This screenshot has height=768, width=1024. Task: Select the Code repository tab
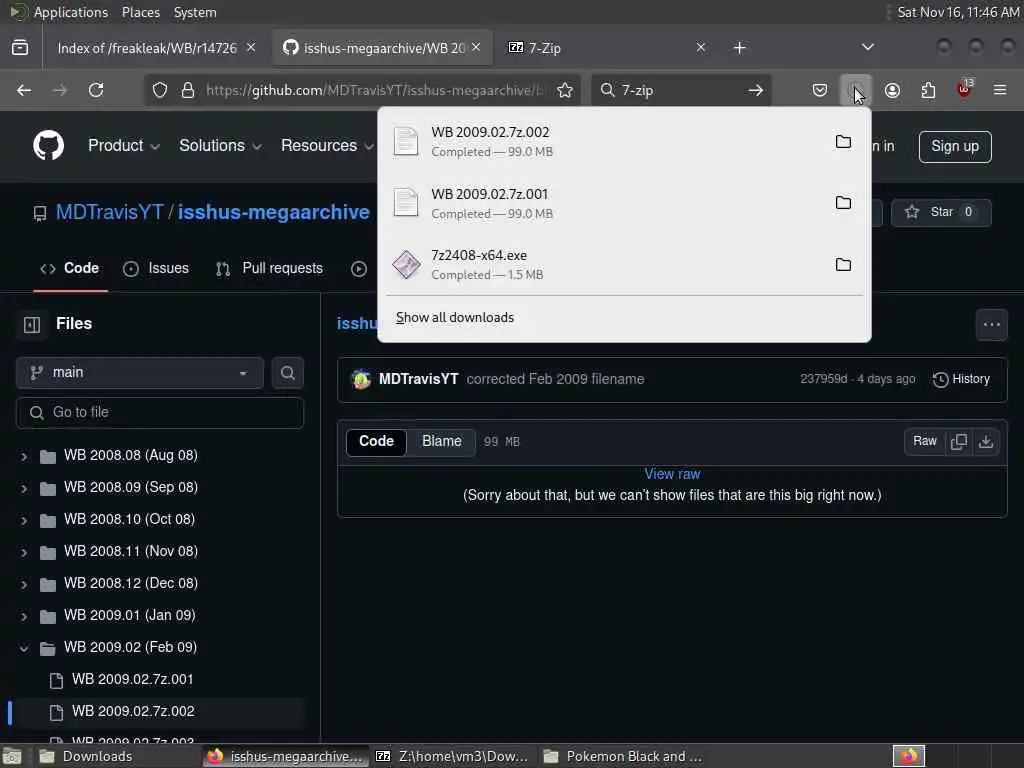coord(70,268)
